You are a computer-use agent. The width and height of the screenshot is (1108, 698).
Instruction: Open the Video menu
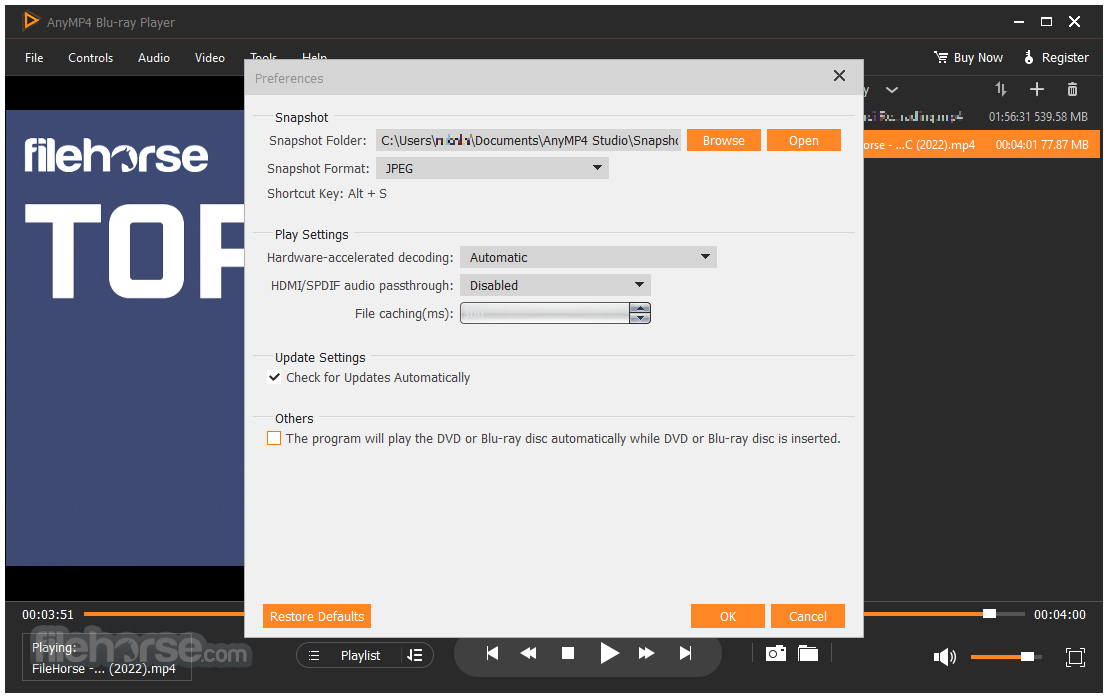210,58
